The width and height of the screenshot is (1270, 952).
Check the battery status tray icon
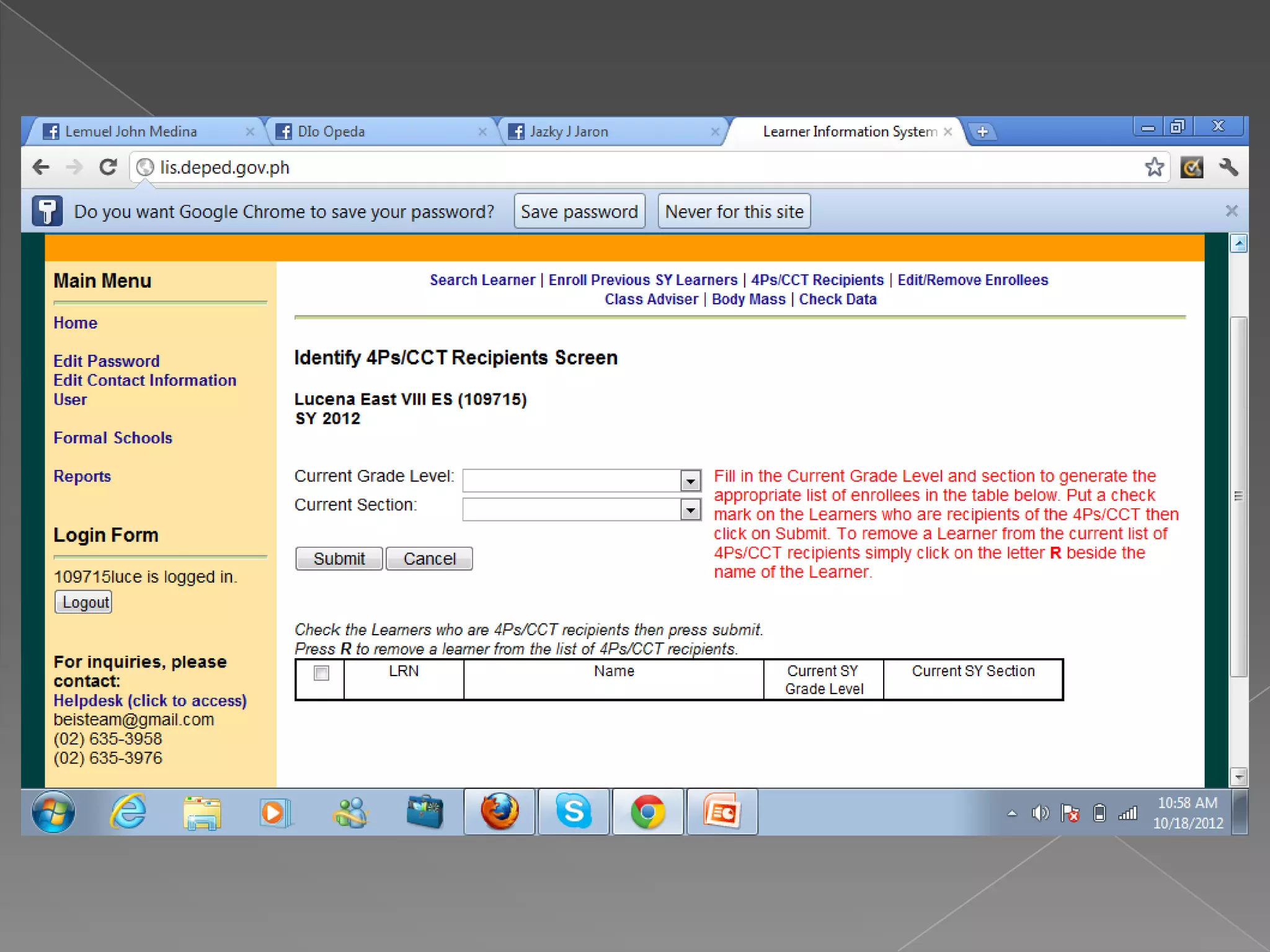(1099, 813)
